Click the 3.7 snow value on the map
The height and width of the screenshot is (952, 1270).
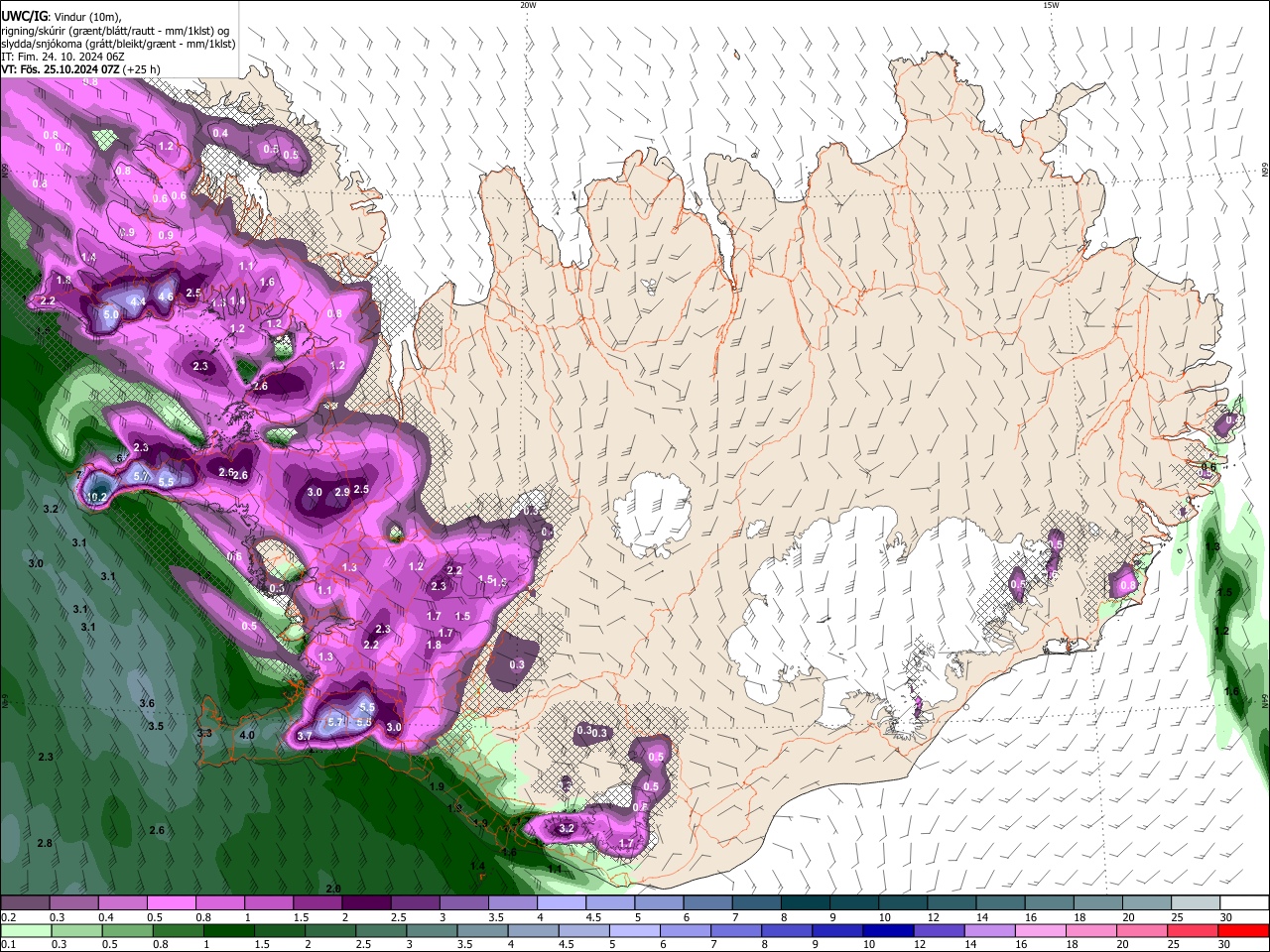tap(305, 736)
